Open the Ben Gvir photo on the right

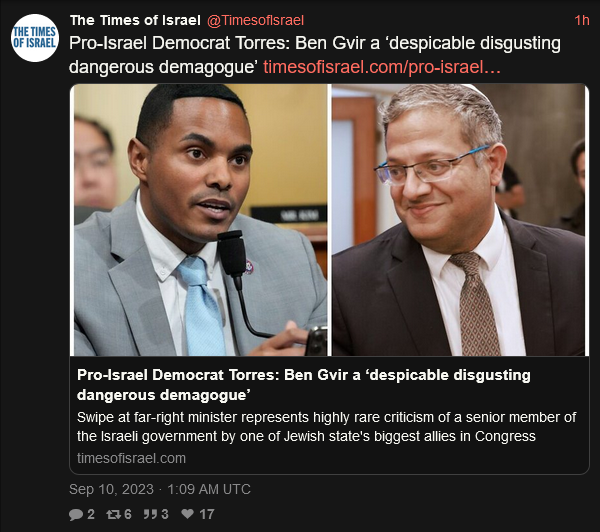[458, 220]
